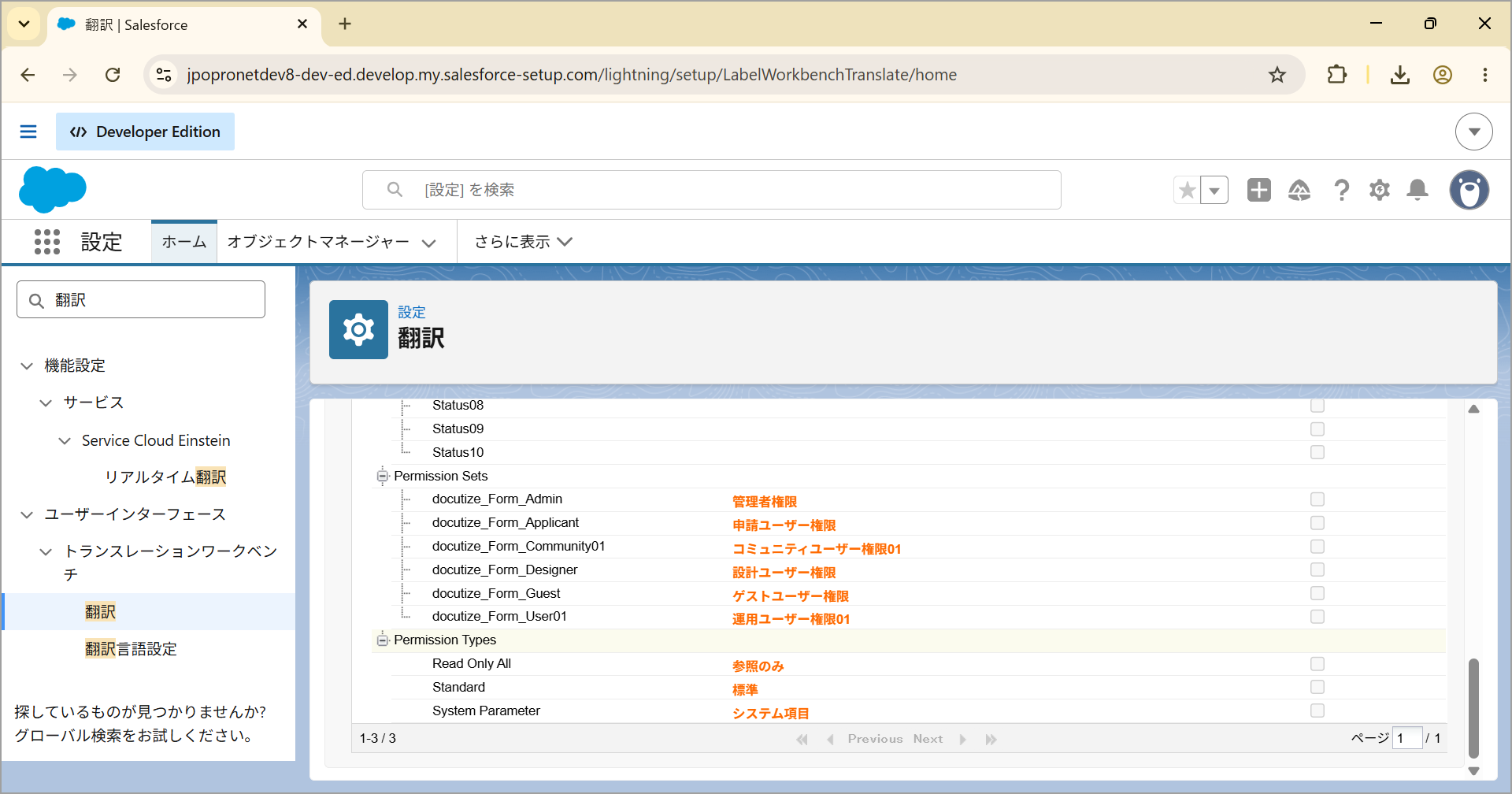
Task: Click the Salesforce cloud logo
Action: pyautogui.click(x=52, y=189)
